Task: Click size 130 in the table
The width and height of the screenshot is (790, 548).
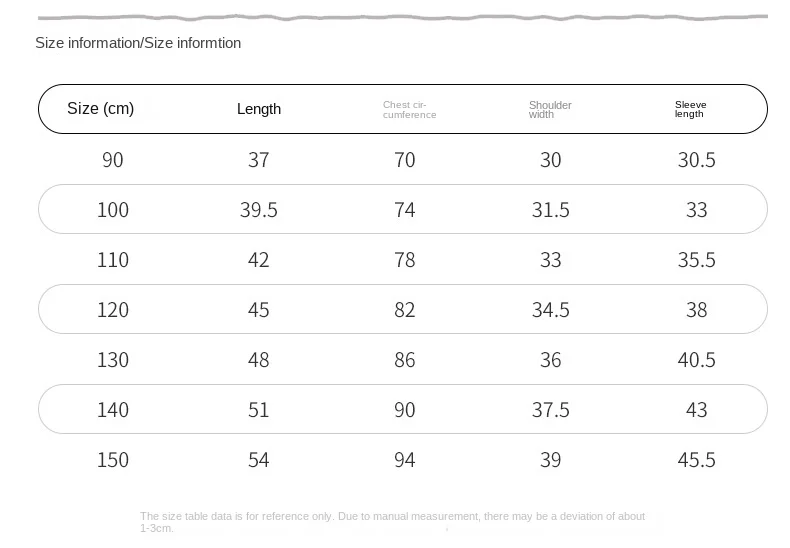Action: 113,360
